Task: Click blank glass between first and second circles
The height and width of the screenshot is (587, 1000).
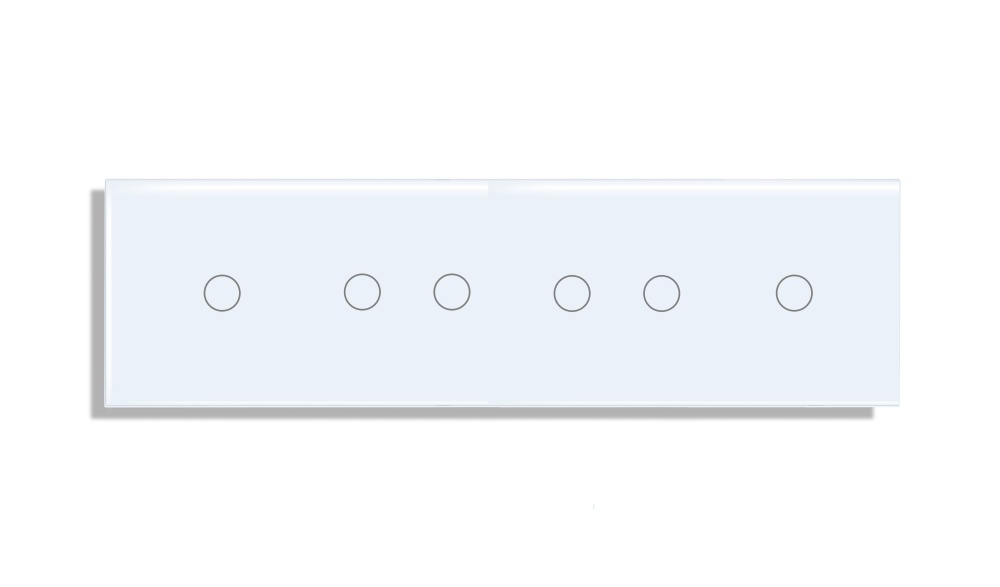Action: pyautogui.click(x=292, y=293)
